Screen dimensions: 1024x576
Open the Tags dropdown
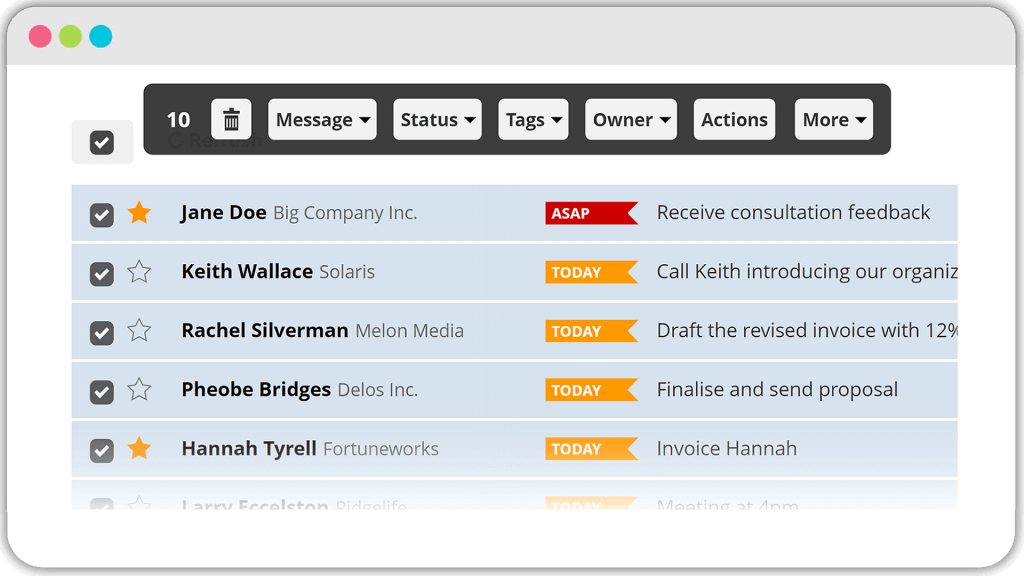point(532,119)
